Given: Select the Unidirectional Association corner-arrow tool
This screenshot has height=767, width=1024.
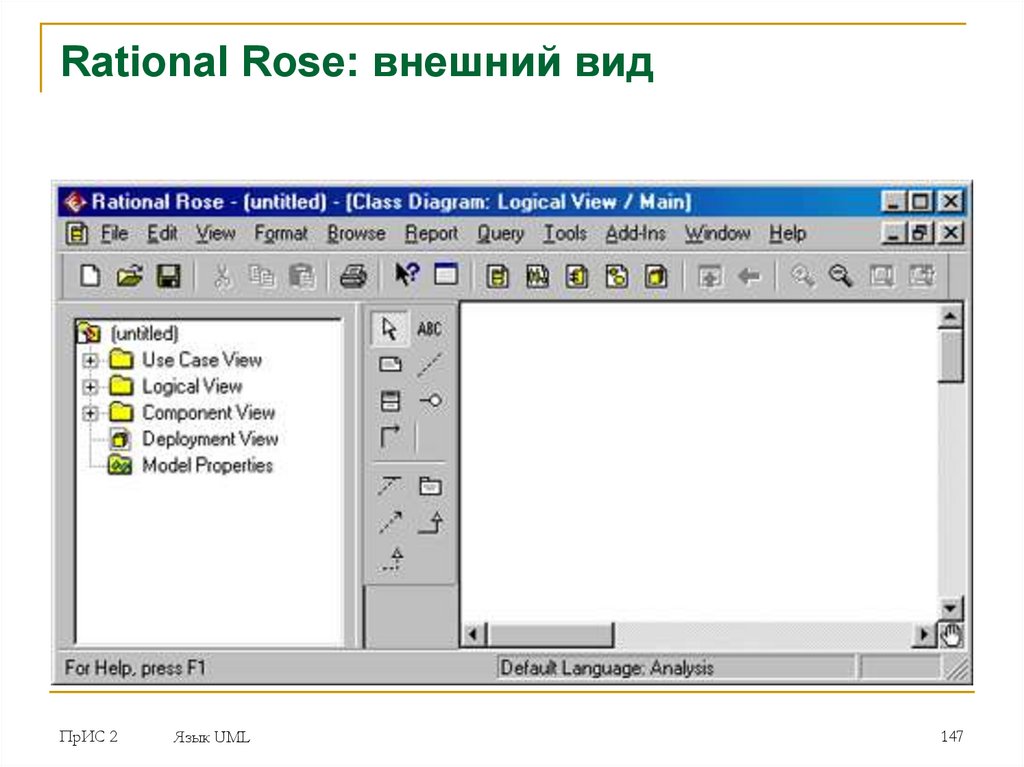Looking at the screenshot, I should (390, 436).
